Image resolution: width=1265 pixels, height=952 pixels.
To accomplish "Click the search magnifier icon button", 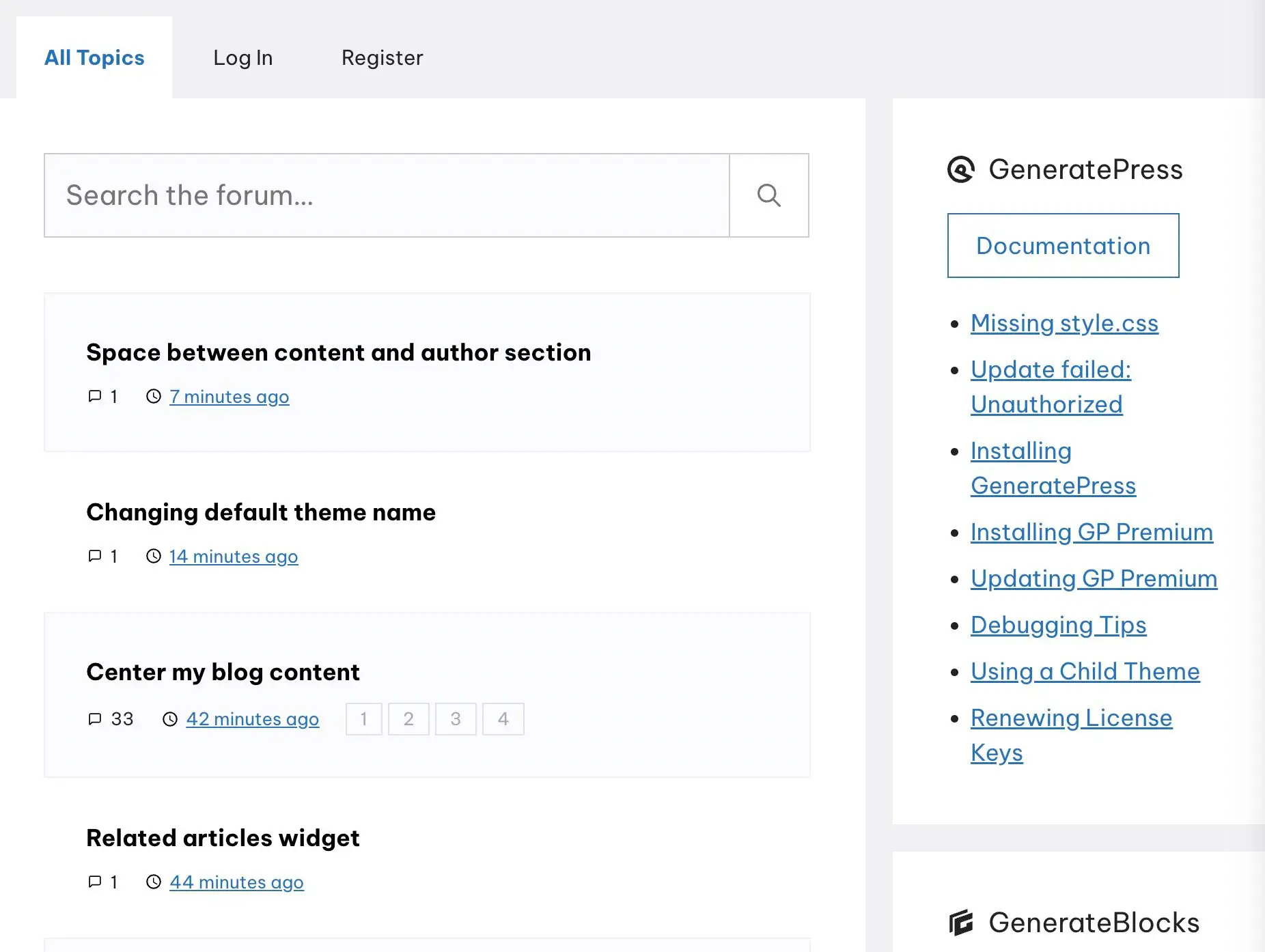I will (768, 195).
